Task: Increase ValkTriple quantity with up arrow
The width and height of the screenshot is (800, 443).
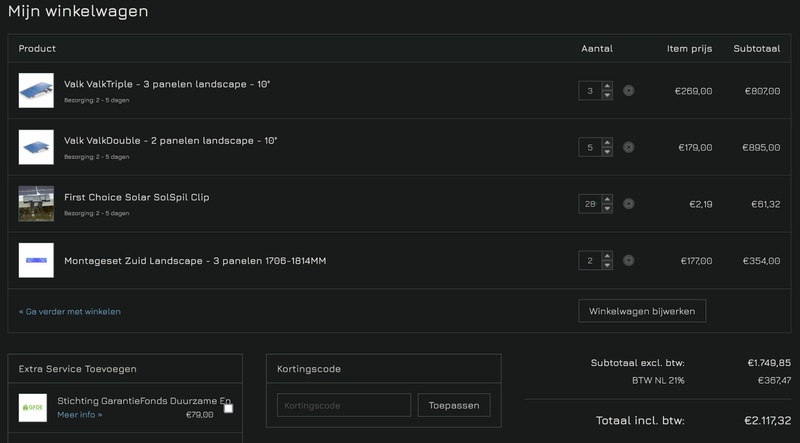Action: point(607,86)
